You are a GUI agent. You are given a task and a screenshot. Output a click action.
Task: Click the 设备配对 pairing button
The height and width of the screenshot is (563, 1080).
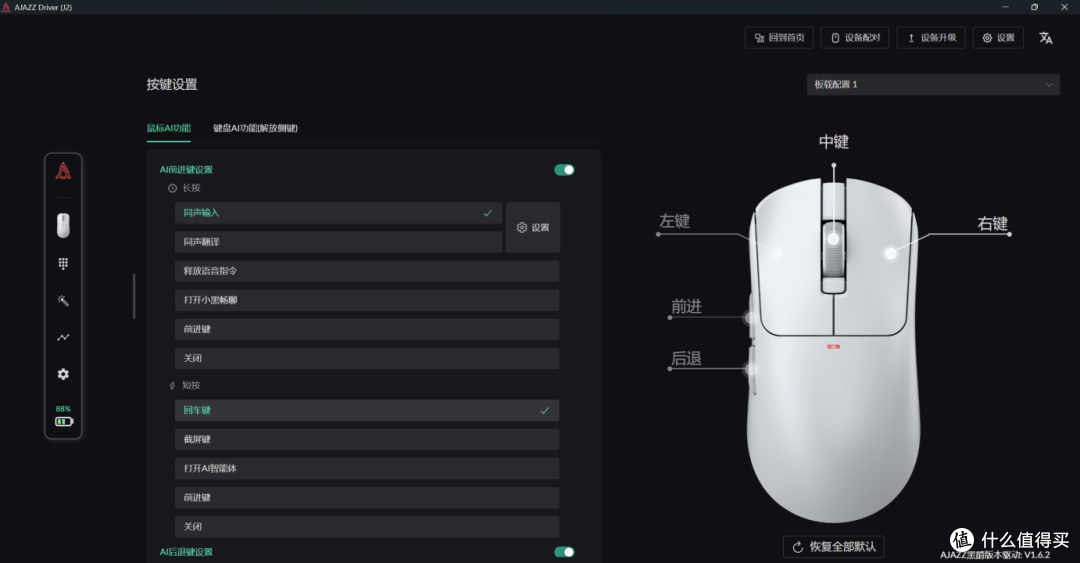click(x=855, y=38)
